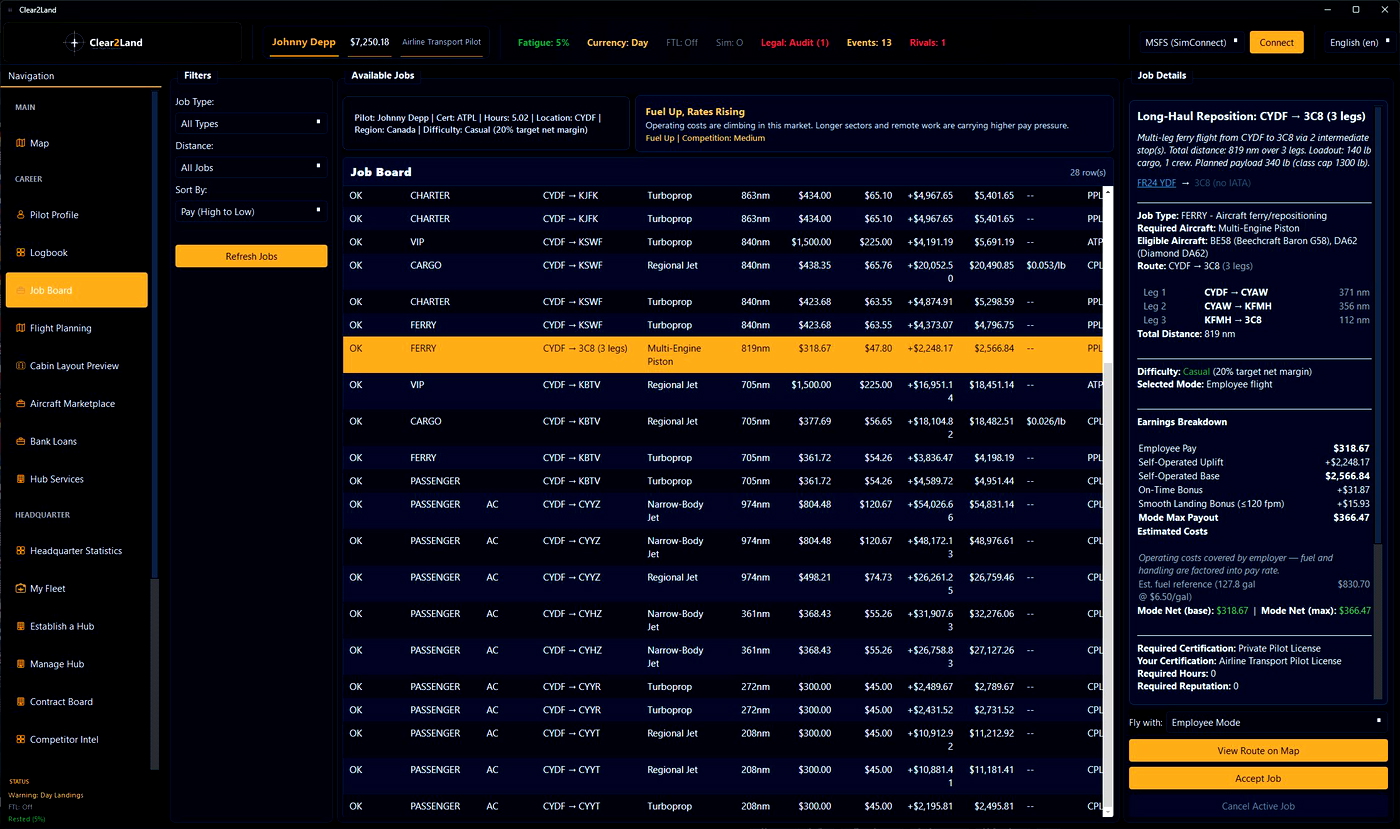Click the Flight Planning icon

click(21, 328)
